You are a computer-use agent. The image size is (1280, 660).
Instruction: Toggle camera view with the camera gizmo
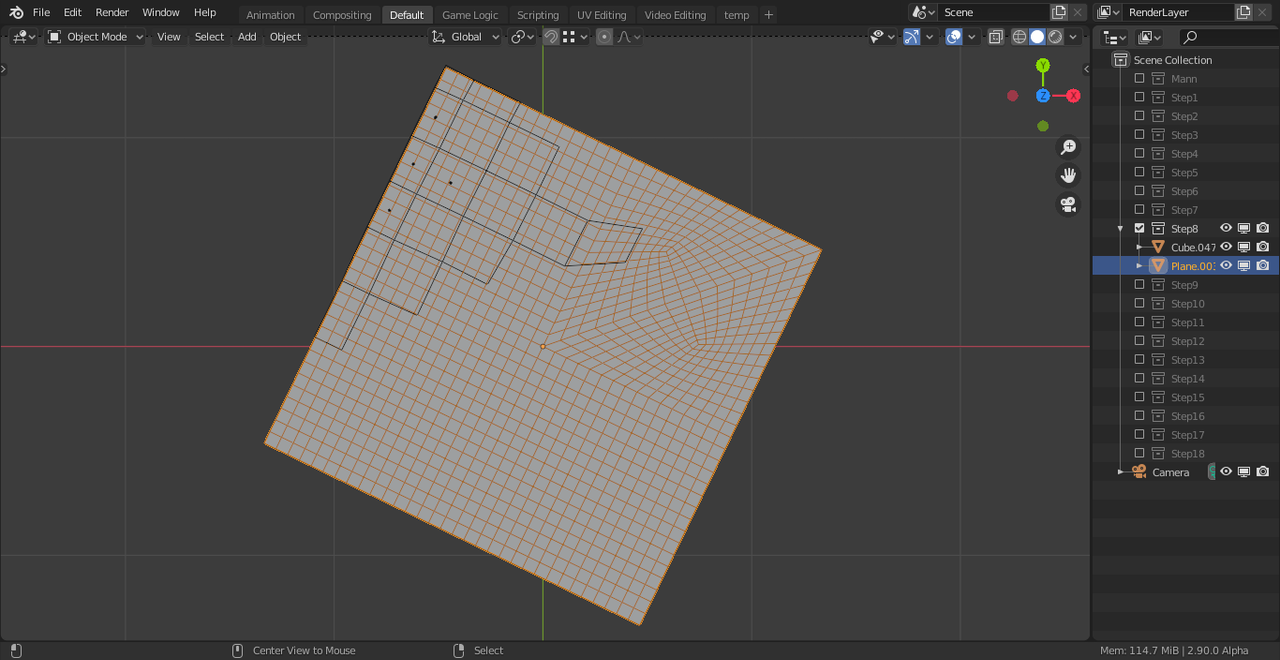click(1068, 205)
